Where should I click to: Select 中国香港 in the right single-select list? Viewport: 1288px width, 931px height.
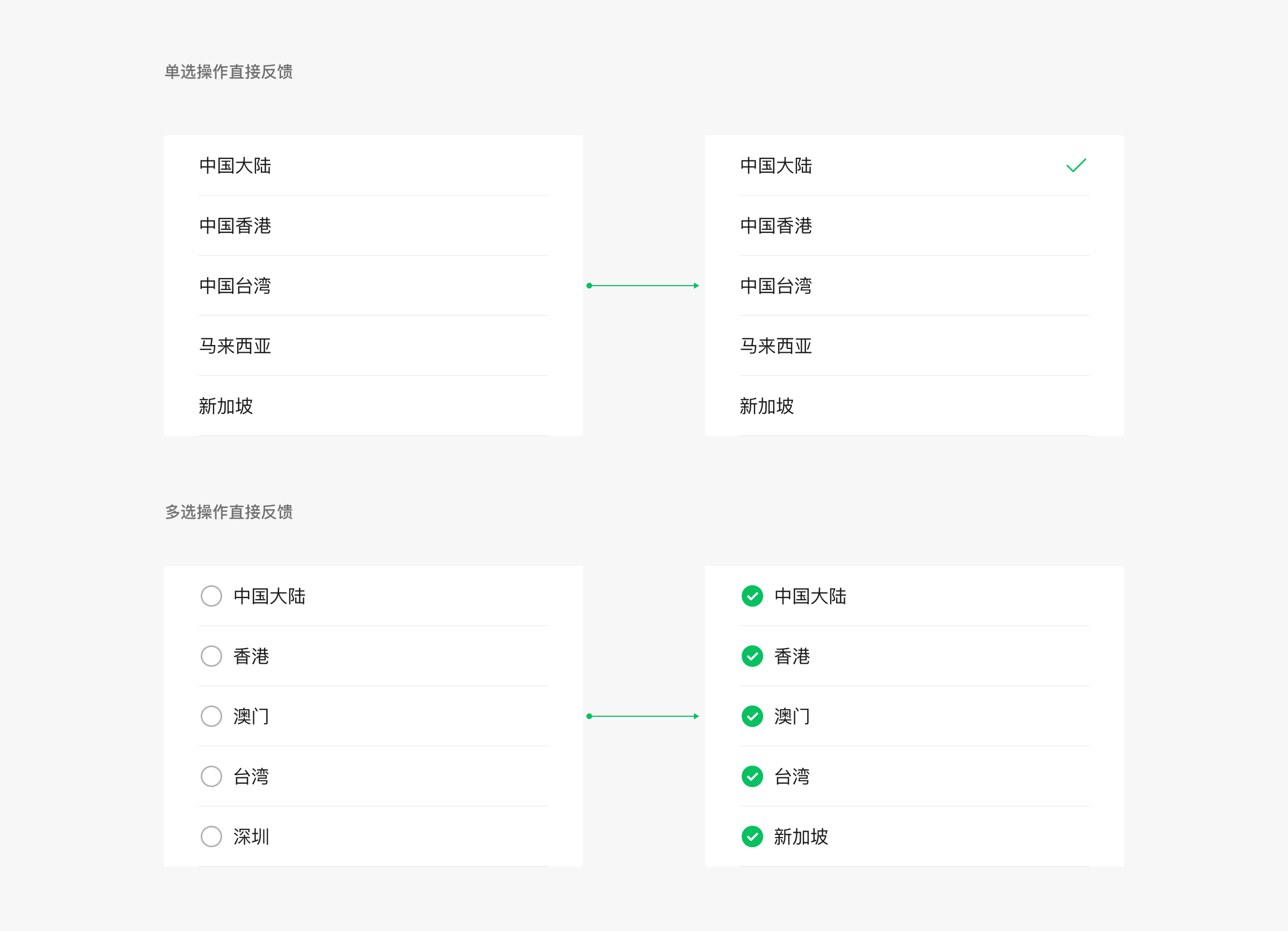tap(776, 226)
